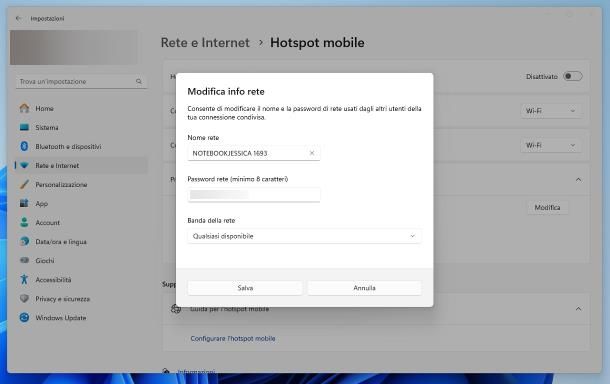Click the App icon in sidebar
The height and width of the screenshot is (384, 610).
pos(25,203)
